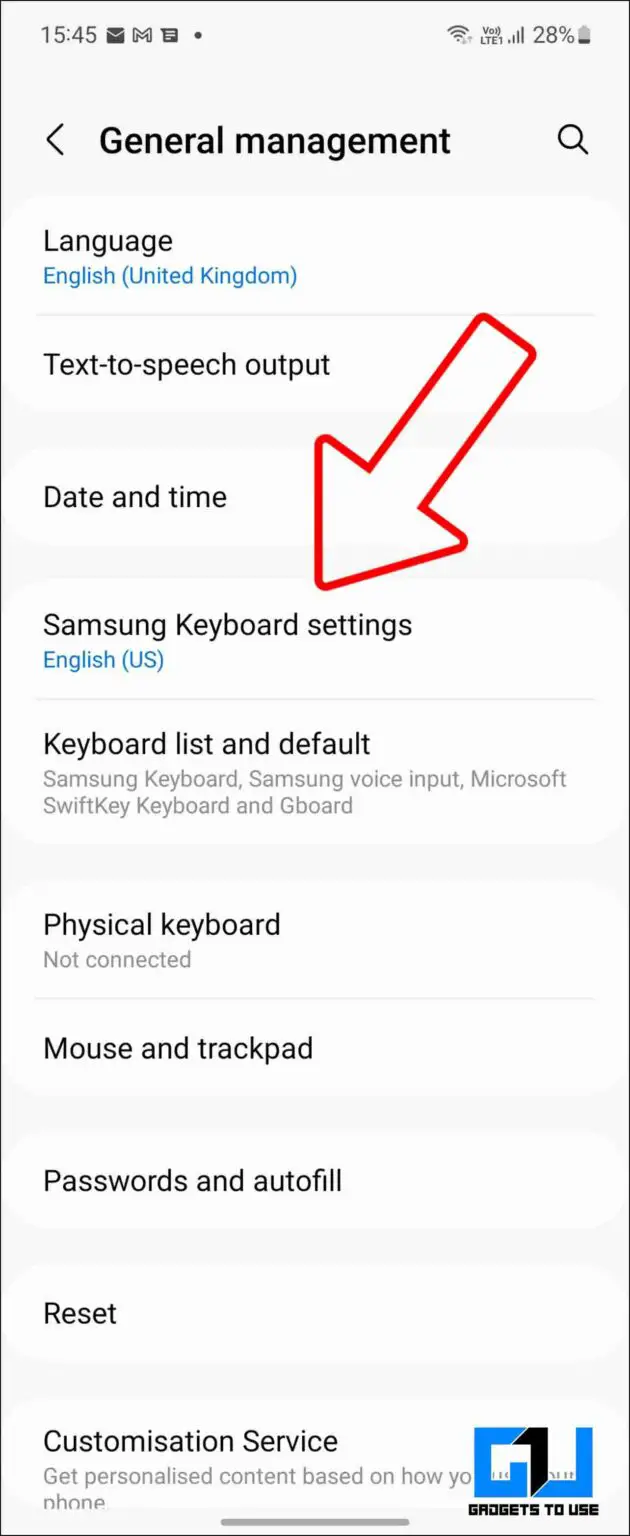Tap the message notification icon
630x1536 pixels.
168,35
